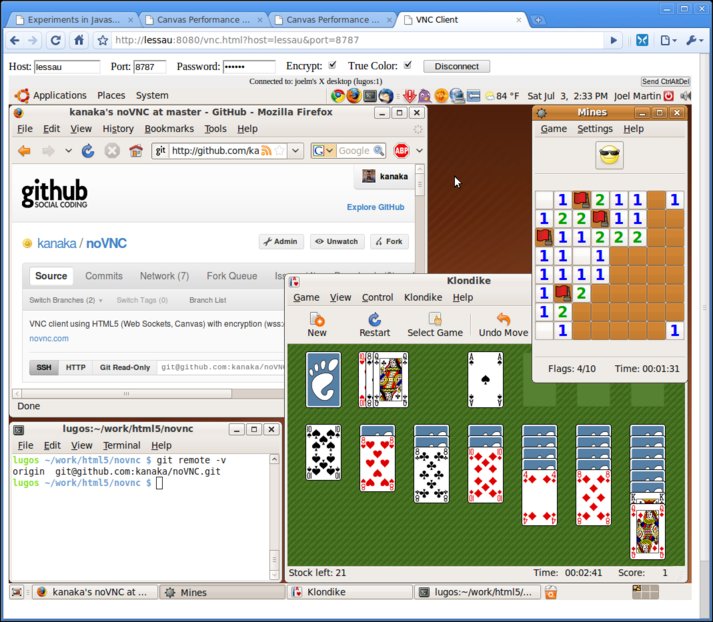Screen dimensions: 713x622
Task: Open the System menu in the panel
Action: coord(152,95)
